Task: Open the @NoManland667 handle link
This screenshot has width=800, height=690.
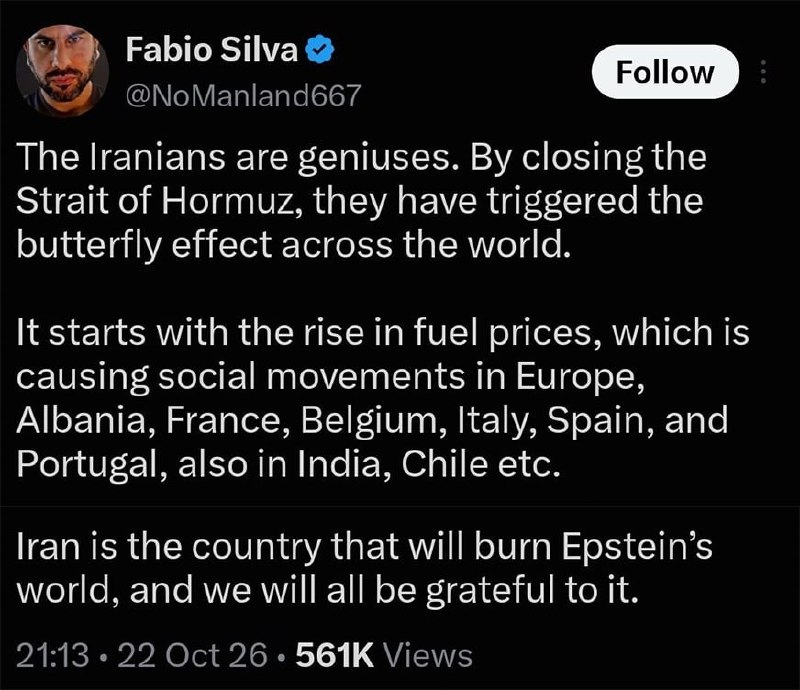Action: tap(243, 95)
